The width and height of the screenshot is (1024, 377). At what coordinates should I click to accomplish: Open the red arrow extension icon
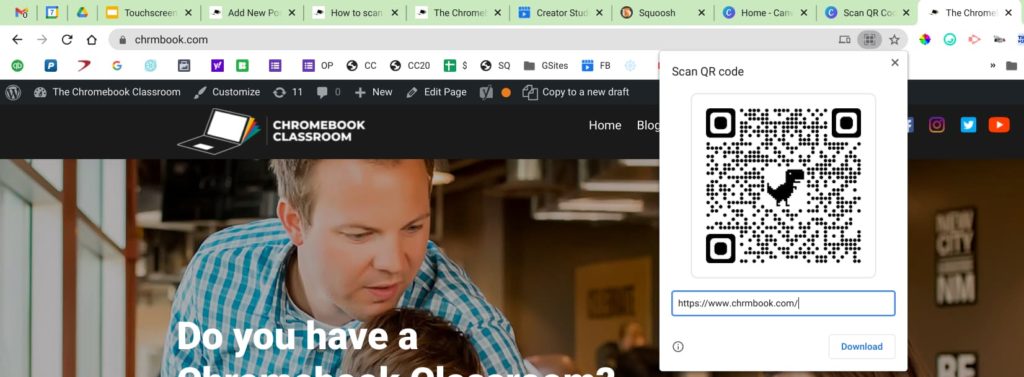point(974,40)
